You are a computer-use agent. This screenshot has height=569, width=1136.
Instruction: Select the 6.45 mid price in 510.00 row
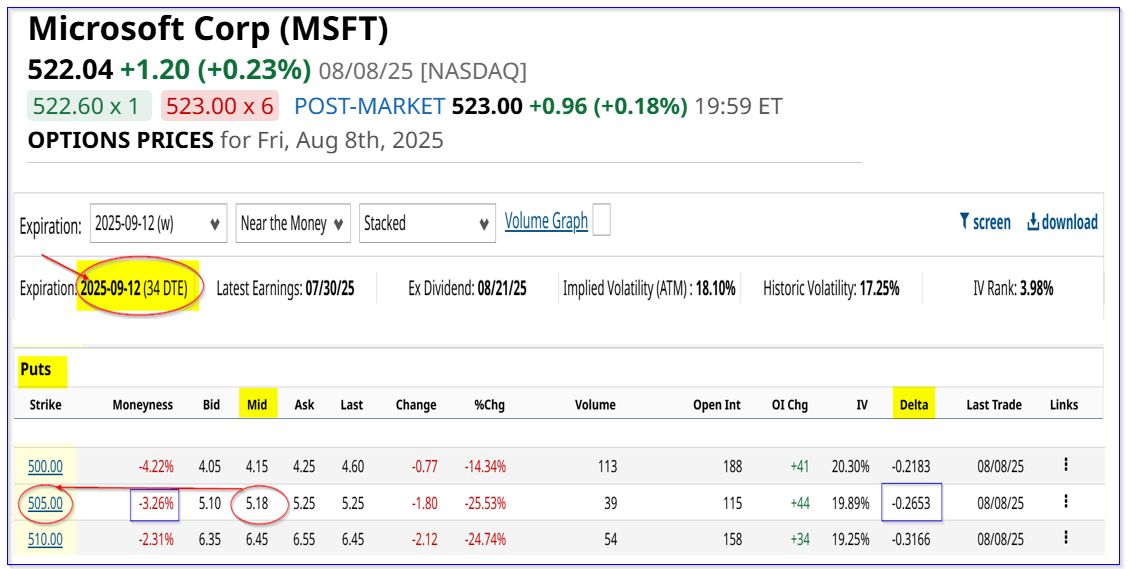[x=257, y=539]
